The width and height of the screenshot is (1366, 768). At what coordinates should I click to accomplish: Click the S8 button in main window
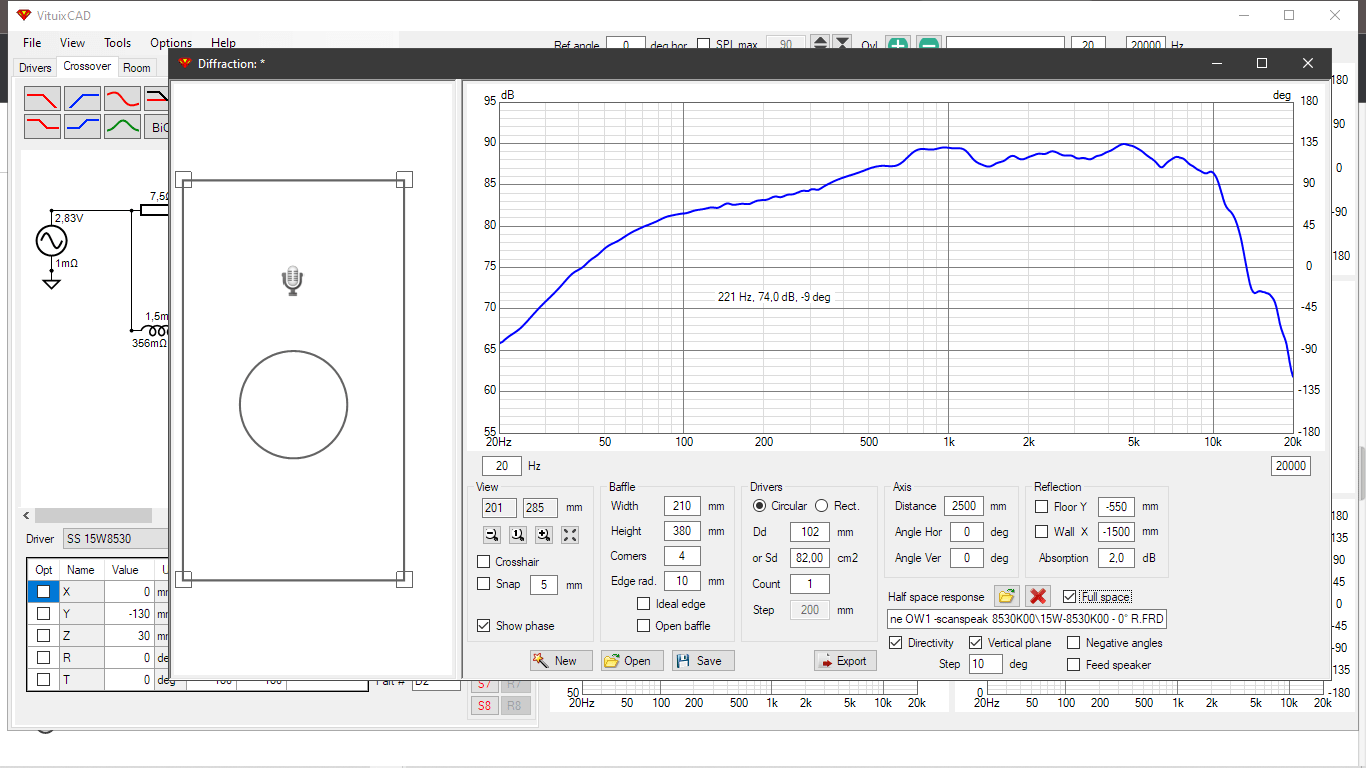tap(484, 705)
